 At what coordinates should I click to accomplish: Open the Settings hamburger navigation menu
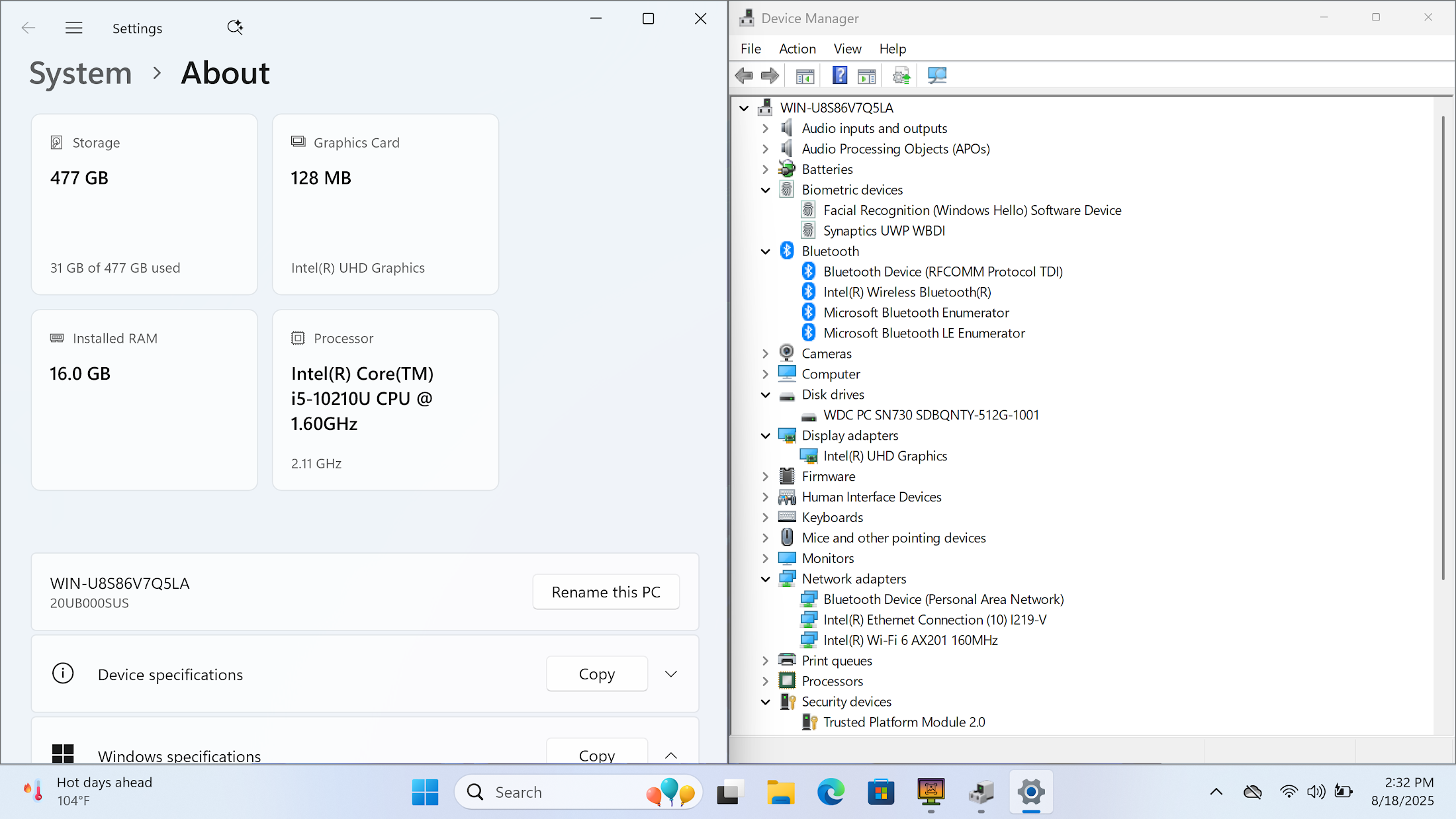(x=74, y=28)
